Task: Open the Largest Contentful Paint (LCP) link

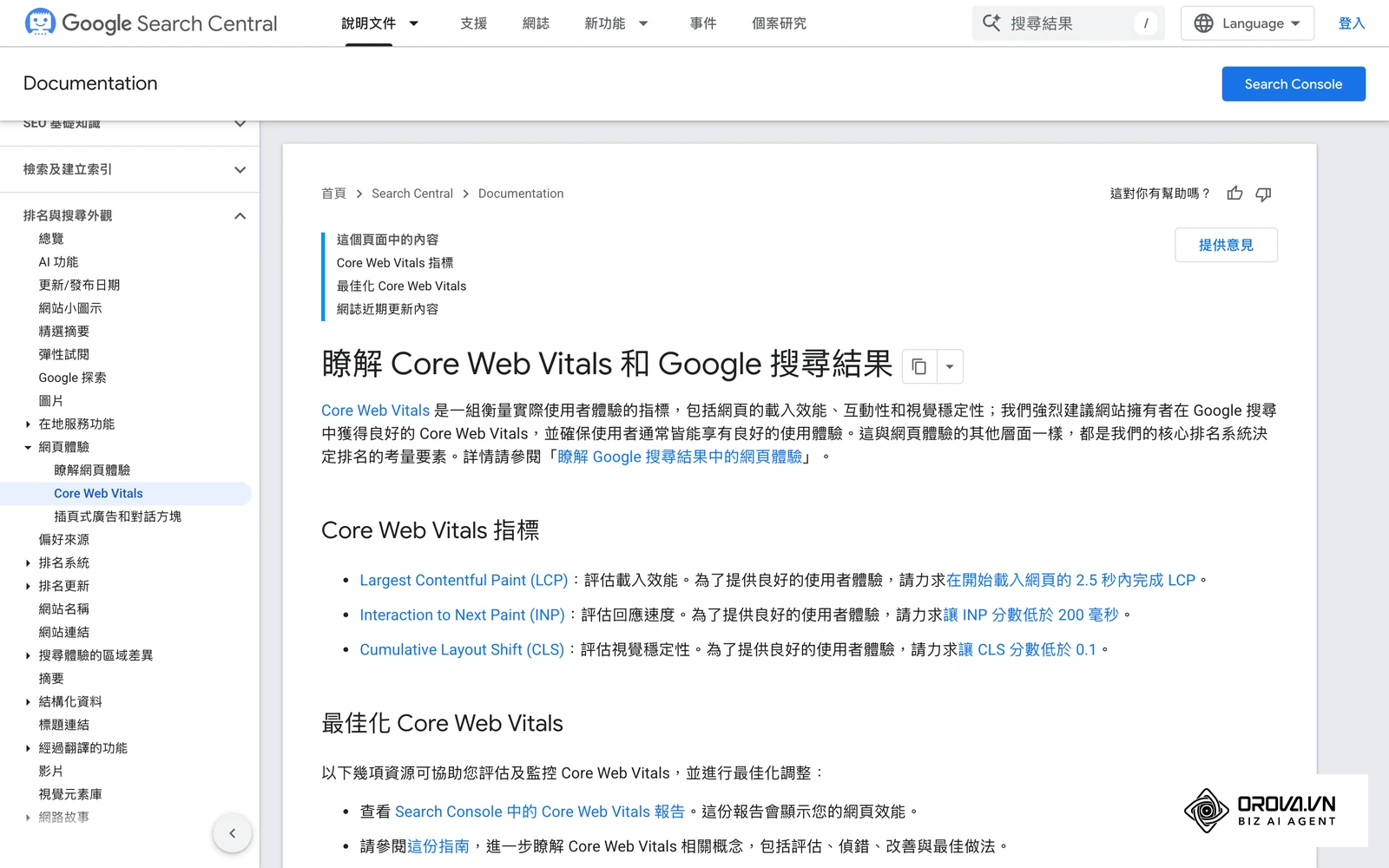Action: tap(464, 580)
